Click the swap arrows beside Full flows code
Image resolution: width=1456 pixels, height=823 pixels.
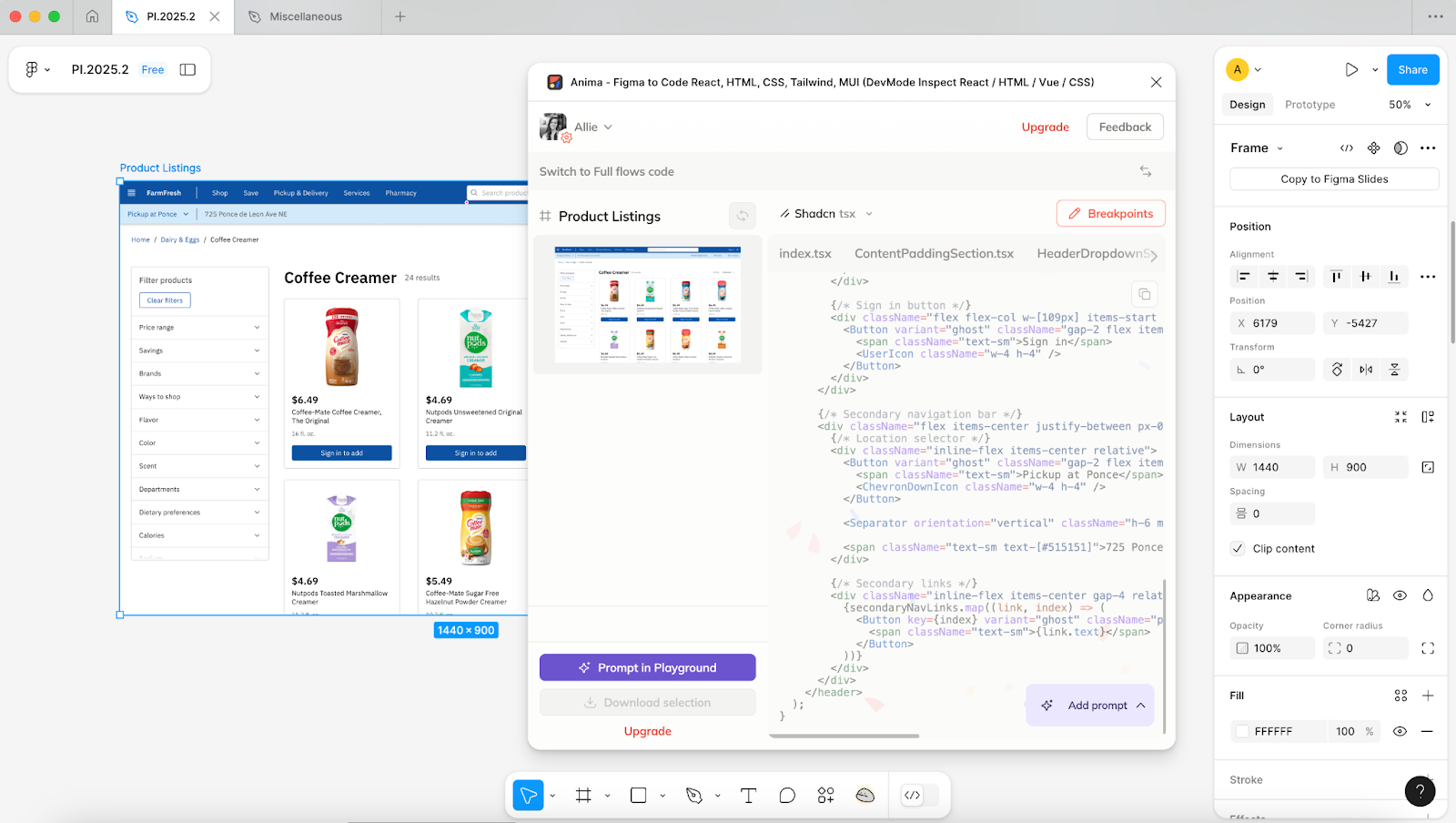pos(1146,171)
